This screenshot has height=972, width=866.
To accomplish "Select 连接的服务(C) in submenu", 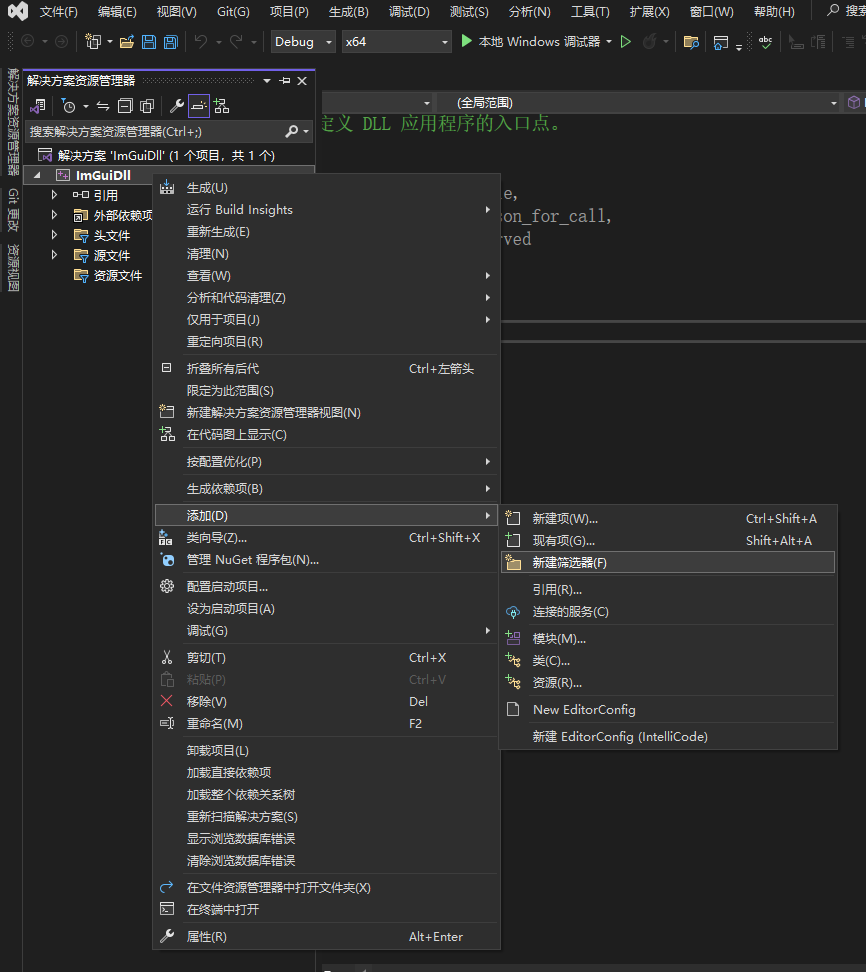I will (668, 612).
